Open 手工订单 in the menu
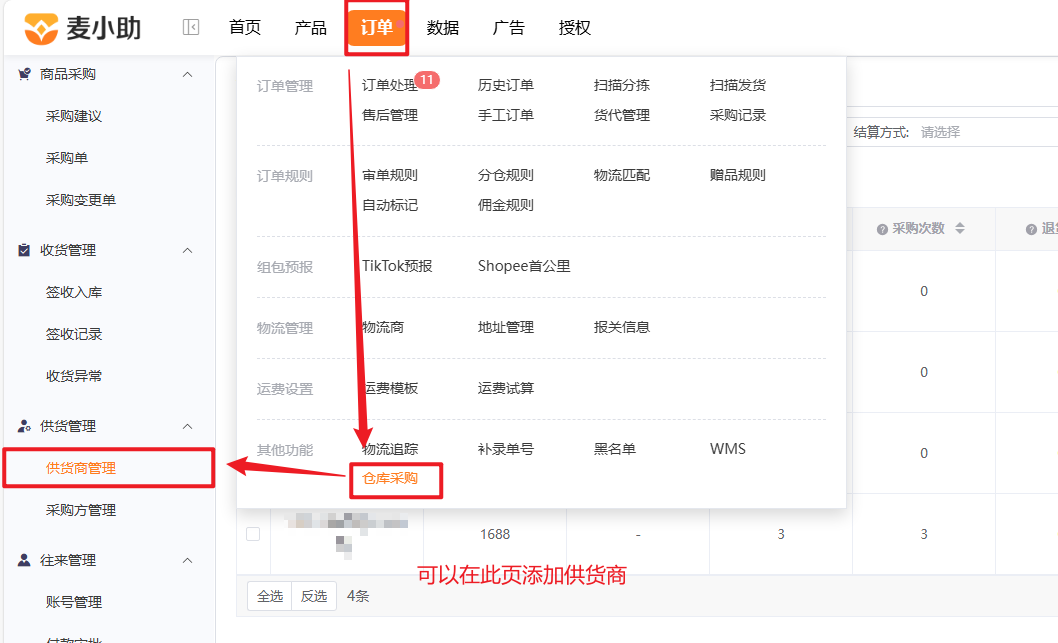 pos(505,115)
